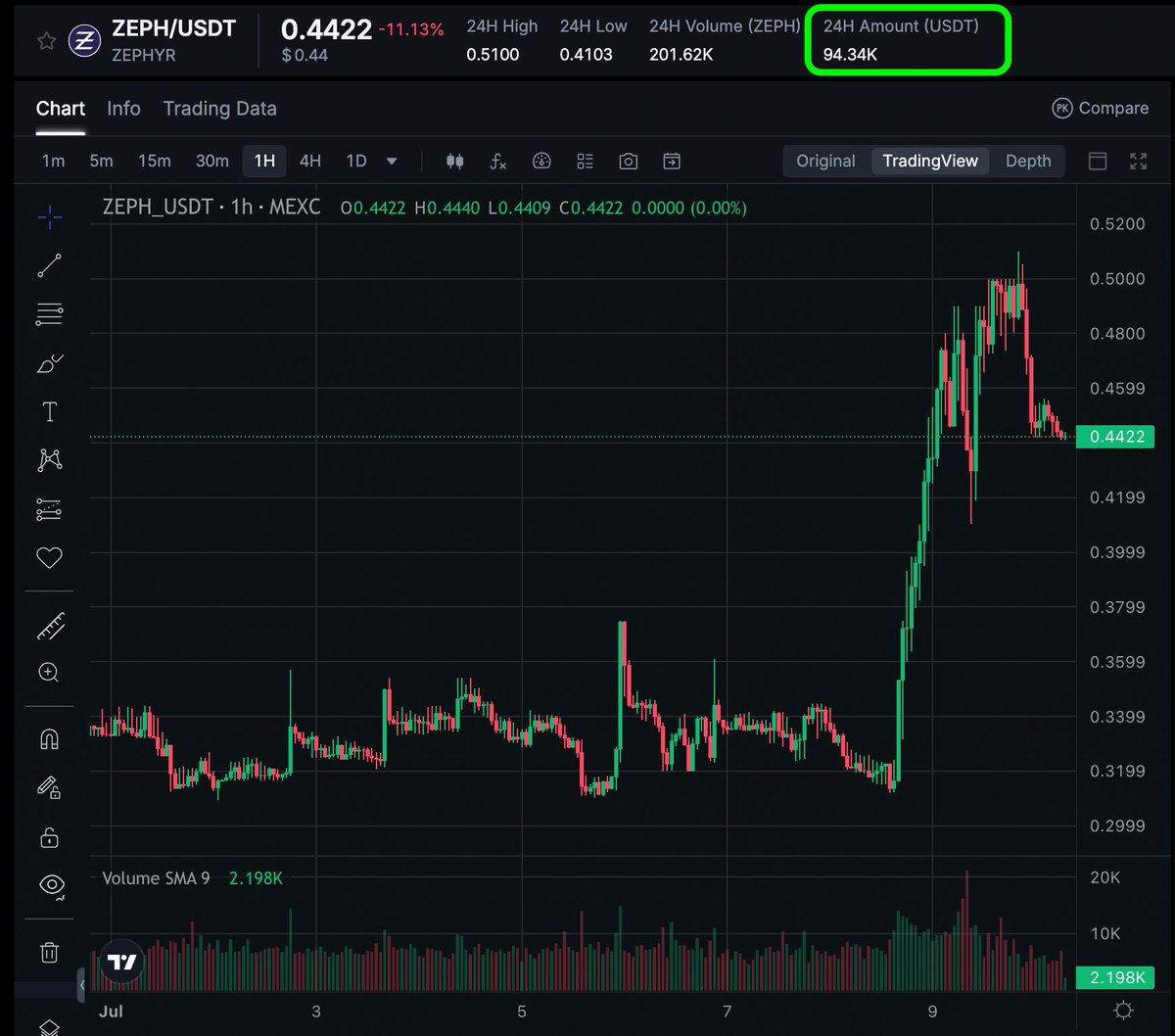Activate the zoom in tool

(x=50, y=673)
